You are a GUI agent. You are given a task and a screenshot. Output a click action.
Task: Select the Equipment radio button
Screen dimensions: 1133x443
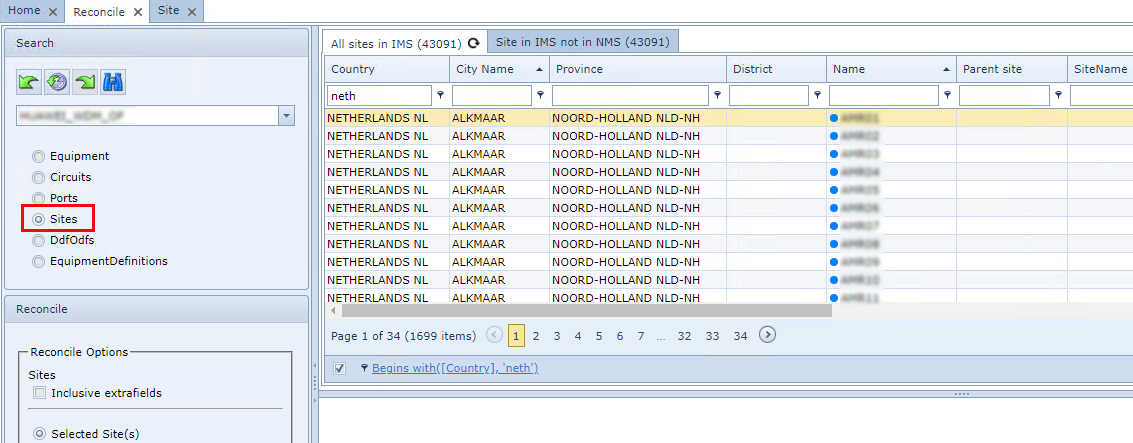(x=39, y=156)
